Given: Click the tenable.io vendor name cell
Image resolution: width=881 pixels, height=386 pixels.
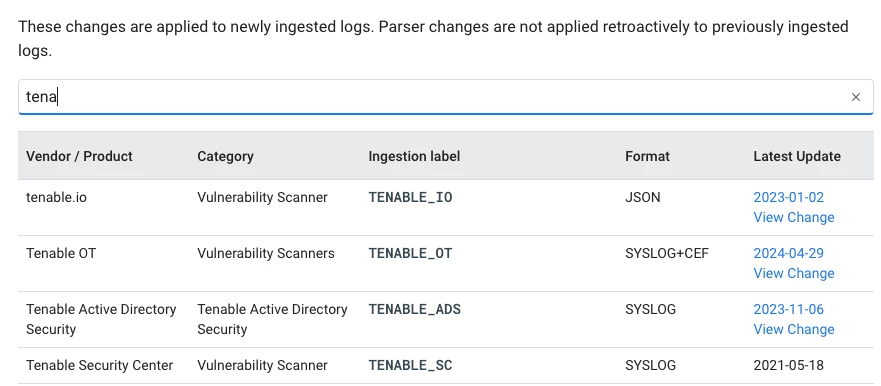Looking at the screenshot, I should (56, 197).
